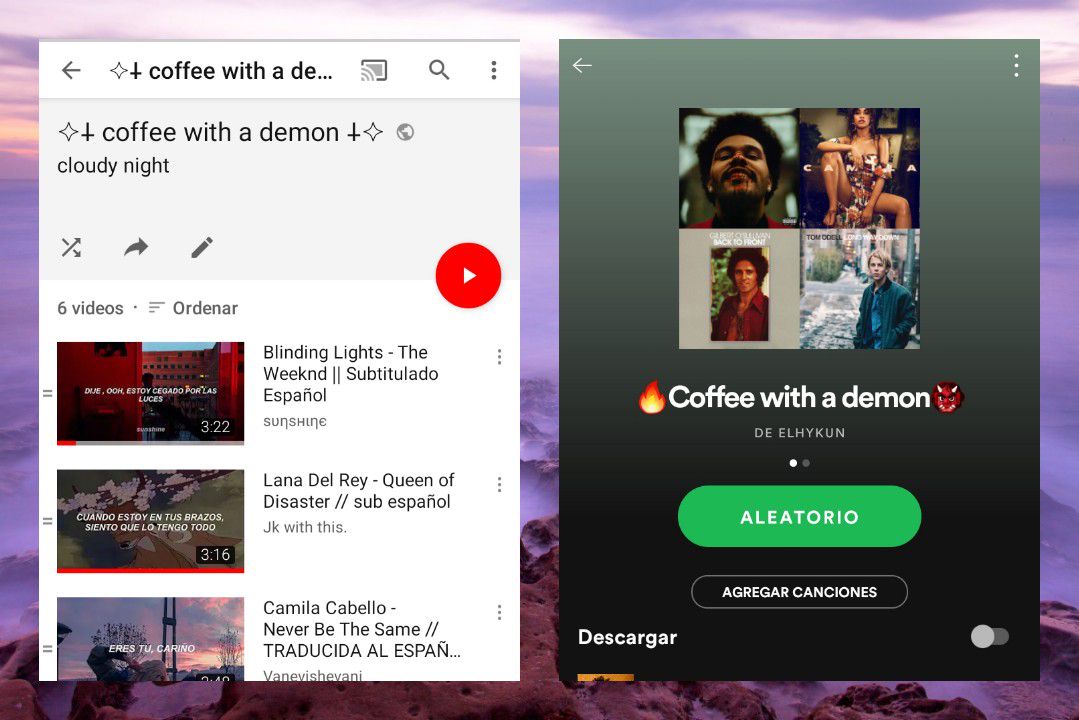Open search in YouTube playlist header
Viewport: 1079px width, 720px height.
click(x=439, y=70)
